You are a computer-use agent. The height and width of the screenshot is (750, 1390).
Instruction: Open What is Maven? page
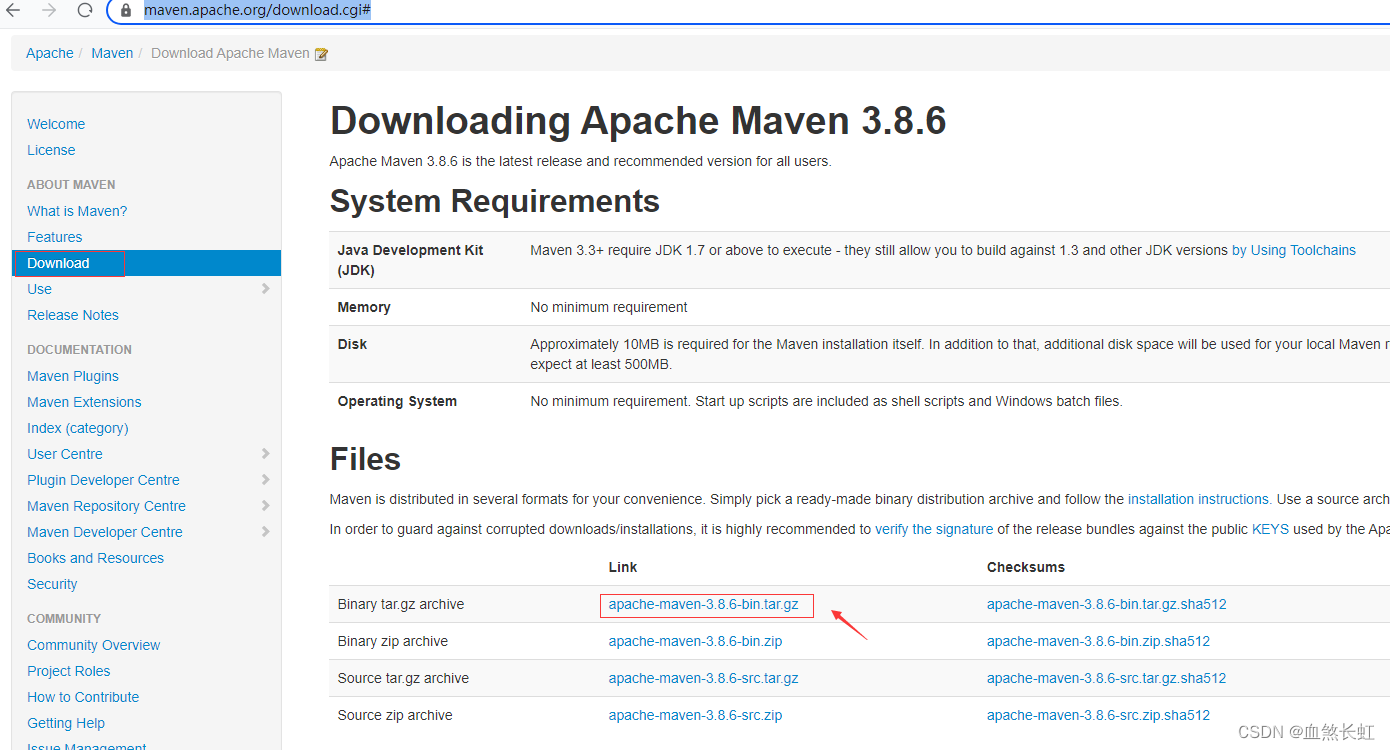pos(77,211)
